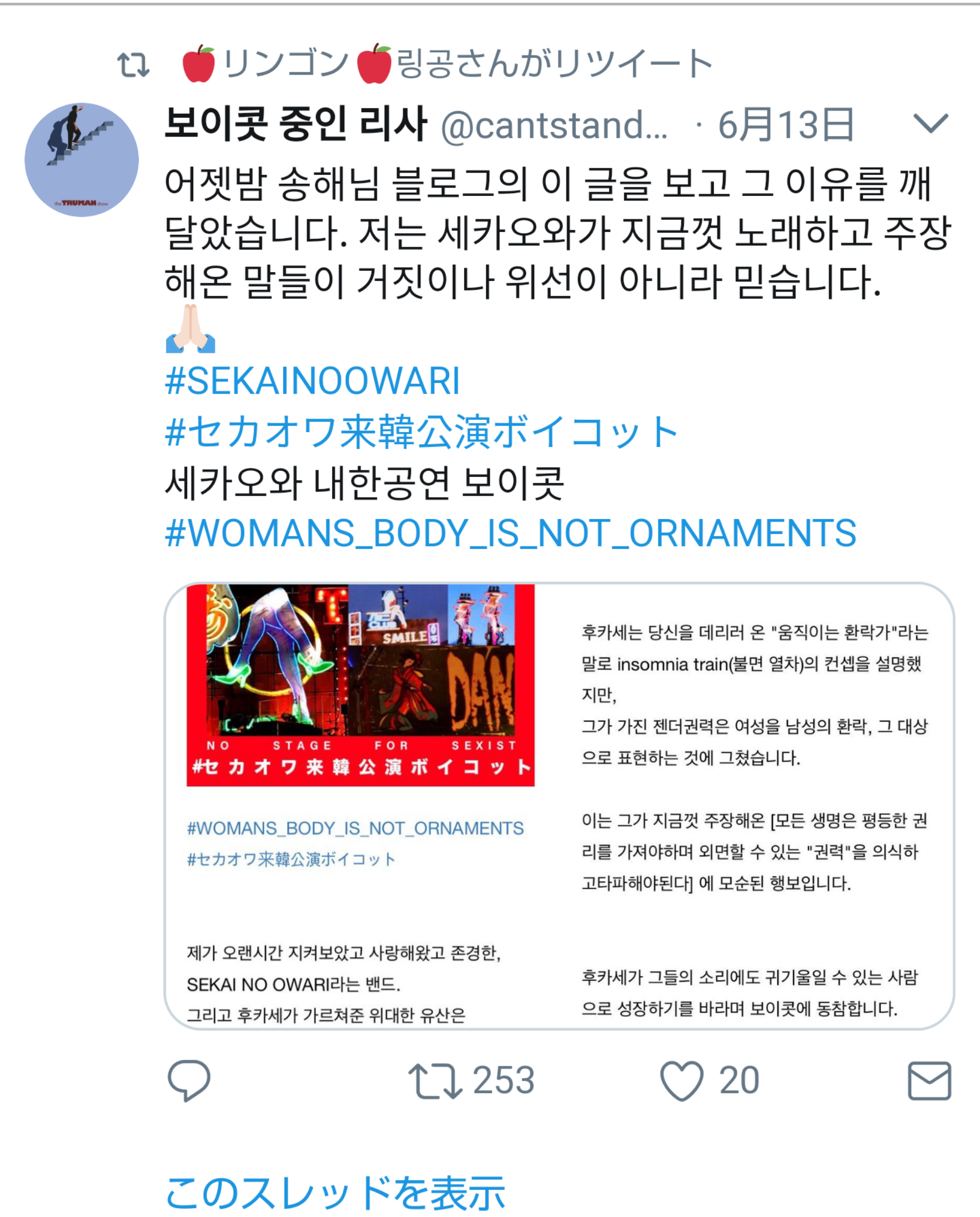Retweet using the 253 retweet icon
Screen dimensions: 980x1217
pyautogui.click(x=435, y=1081)
